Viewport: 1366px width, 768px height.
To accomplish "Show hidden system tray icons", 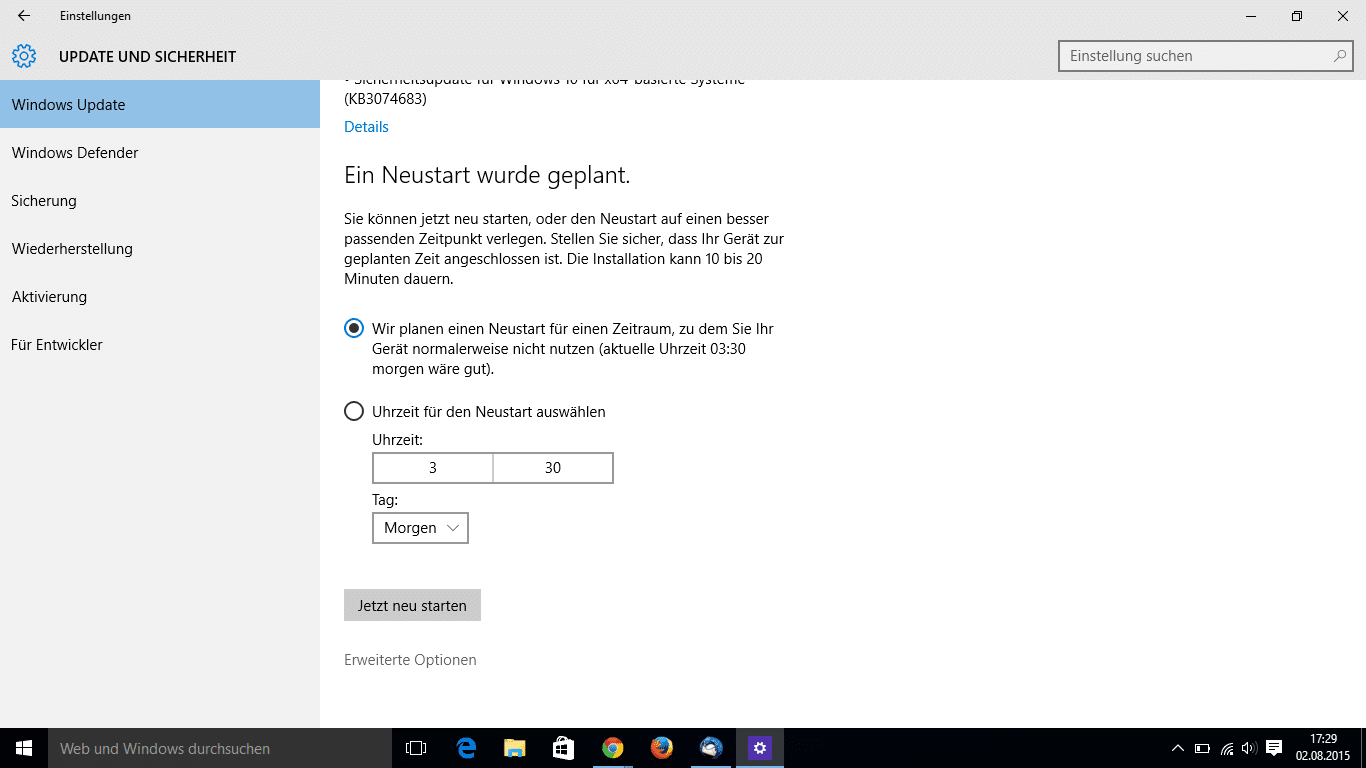I will tap(1178, 748).
